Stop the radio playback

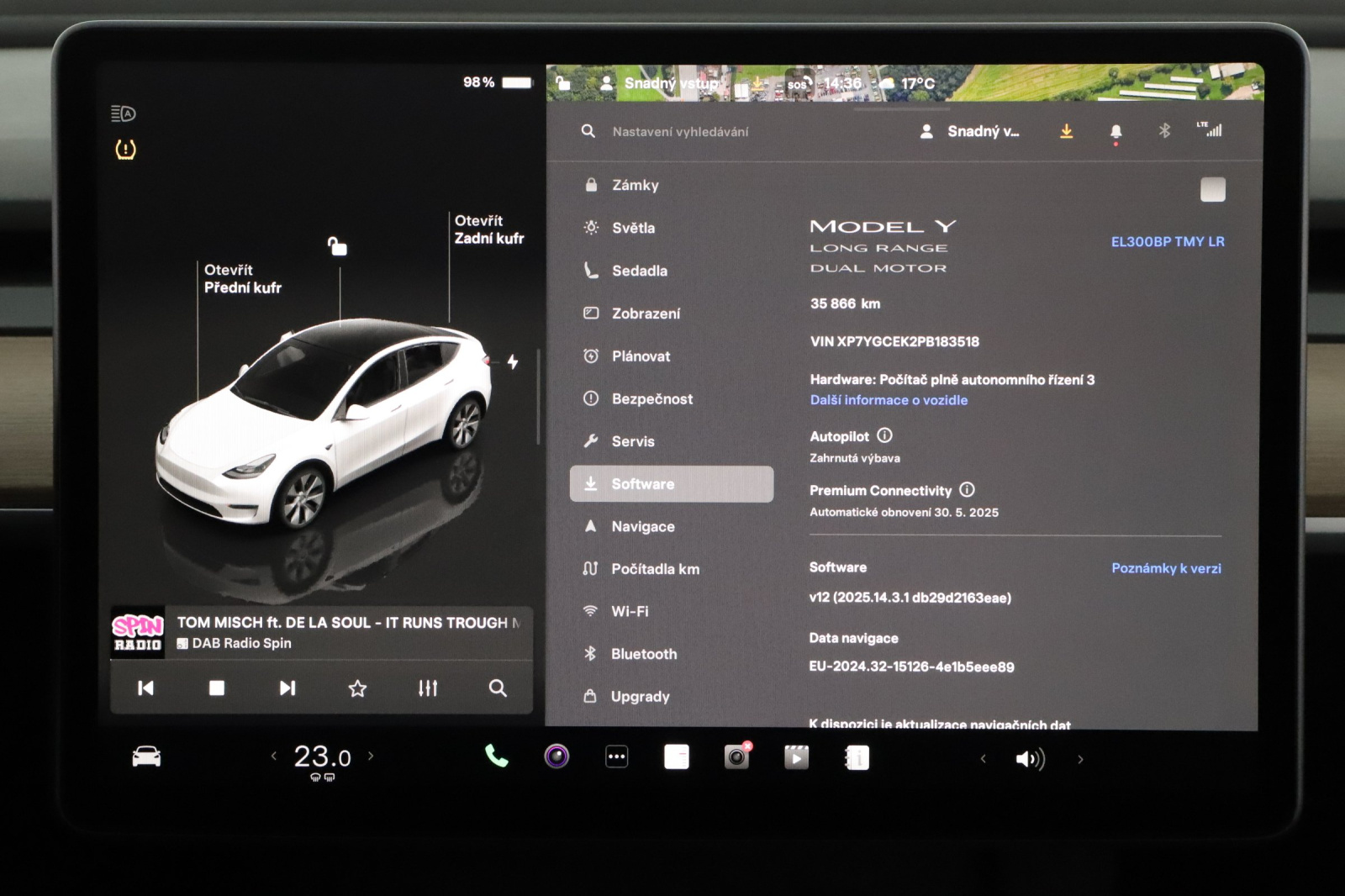217,688
